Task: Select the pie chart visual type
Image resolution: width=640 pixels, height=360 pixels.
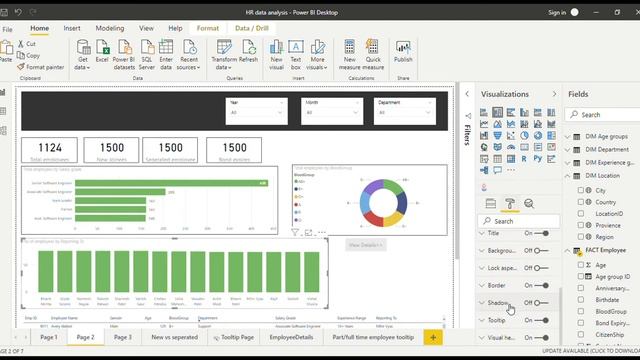Action: coord(524,136)
